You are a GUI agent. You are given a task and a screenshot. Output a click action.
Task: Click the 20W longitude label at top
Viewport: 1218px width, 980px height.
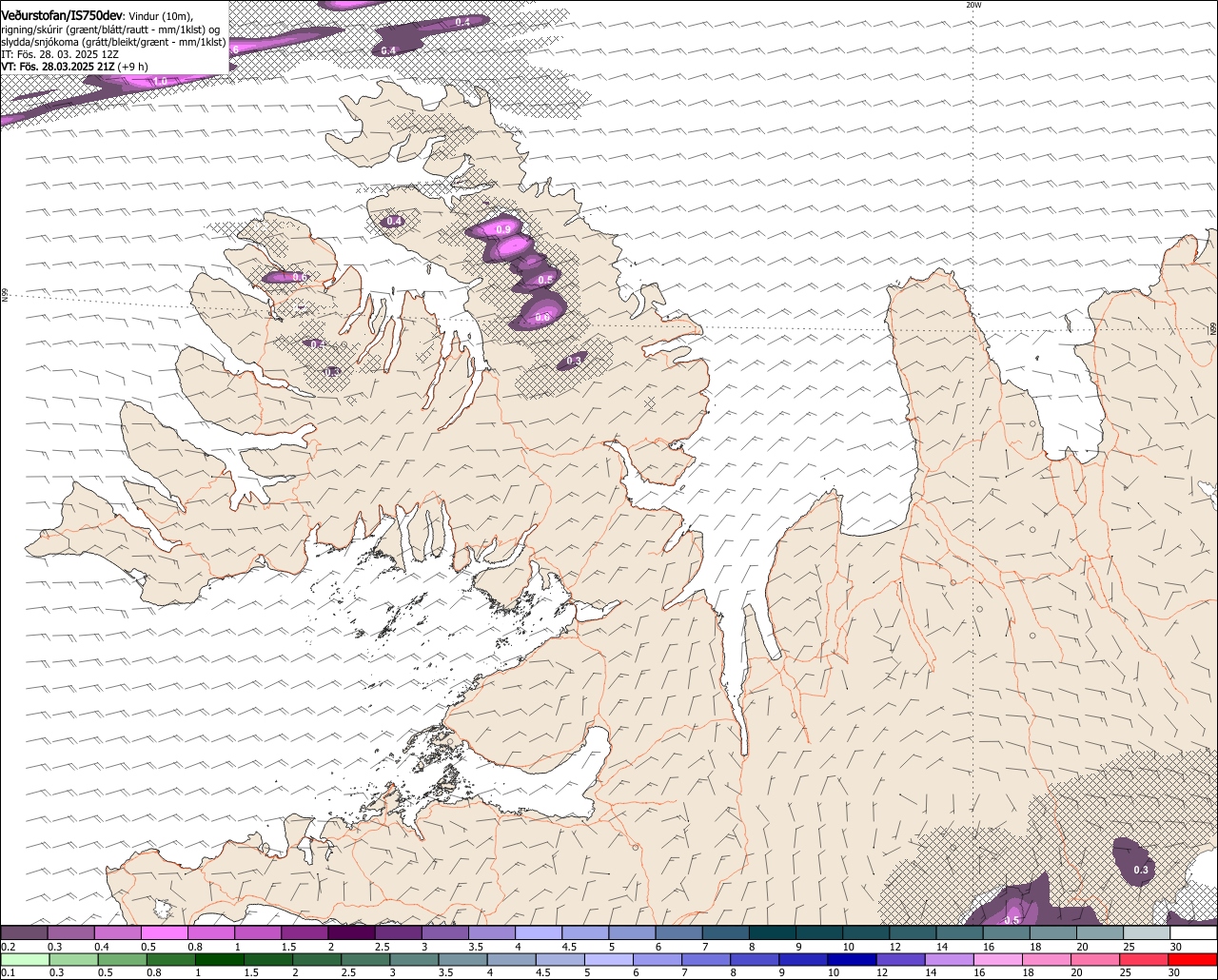point(972,5)
